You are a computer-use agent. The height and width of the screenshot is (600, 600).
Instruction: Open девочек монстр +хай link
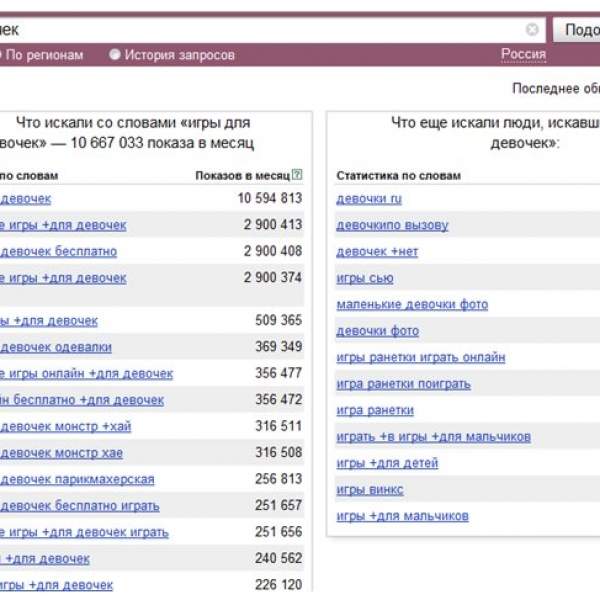point(65,426)
